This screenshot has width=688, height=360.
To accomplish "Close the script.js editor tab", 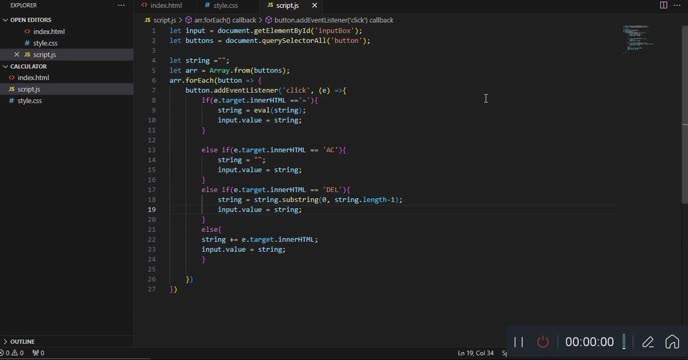I will (x=315, y=5).
